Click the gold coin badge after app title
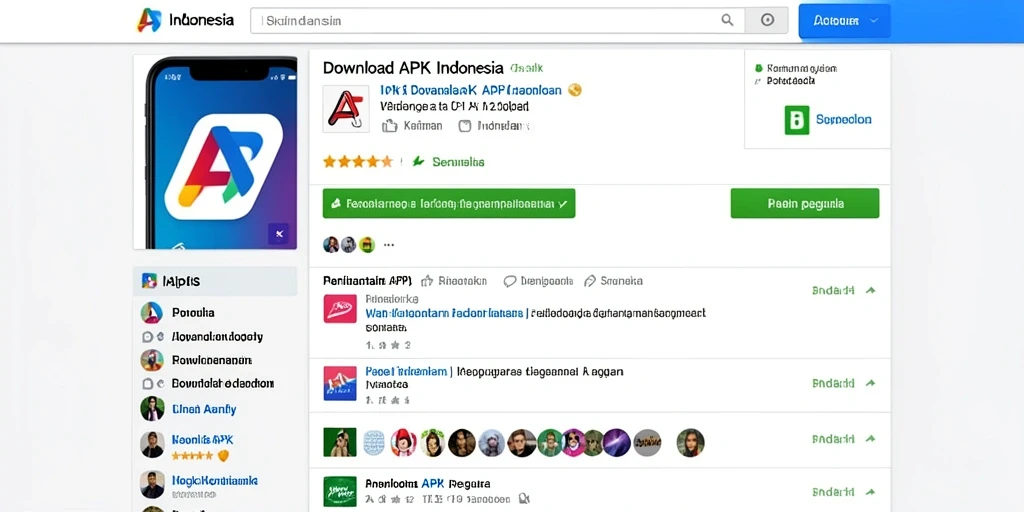Viewport: 1024px width, 512px height. pyautogui.click(x=575, y=90)
